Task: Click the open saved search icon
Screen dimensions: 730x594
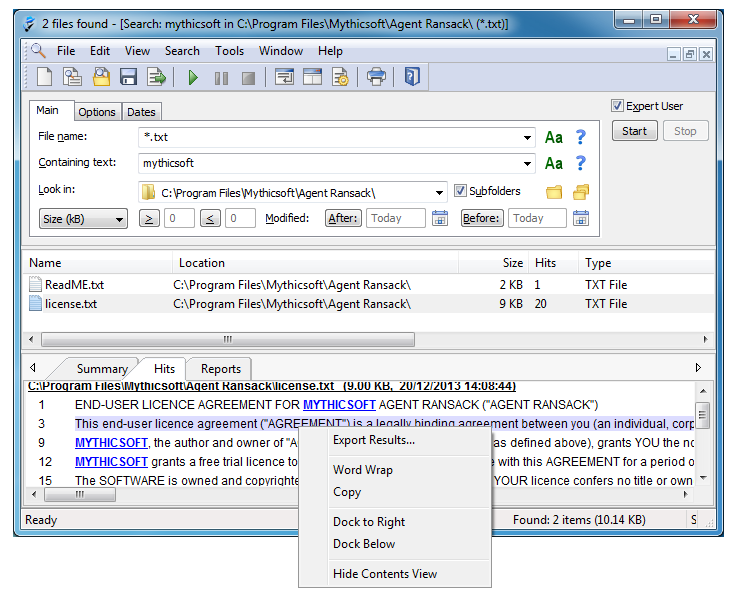Action: pos(101,77)
